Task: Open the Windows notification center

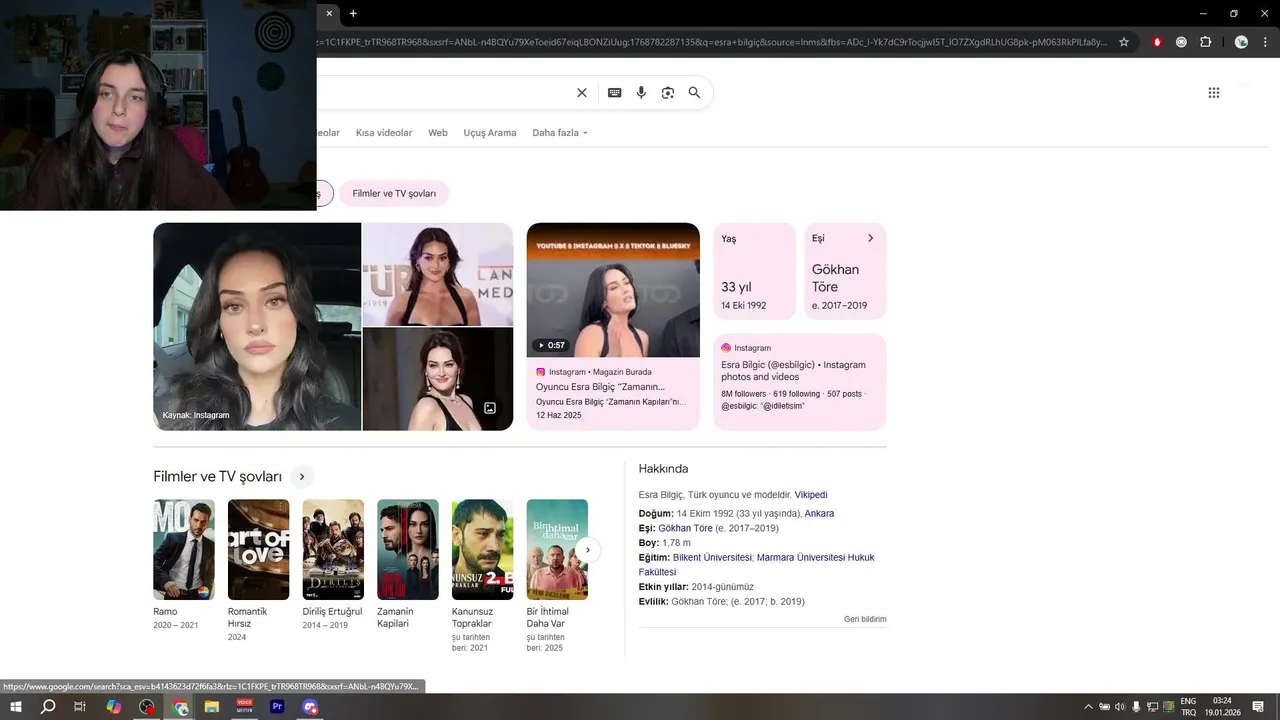Action: pos(1258,707)
